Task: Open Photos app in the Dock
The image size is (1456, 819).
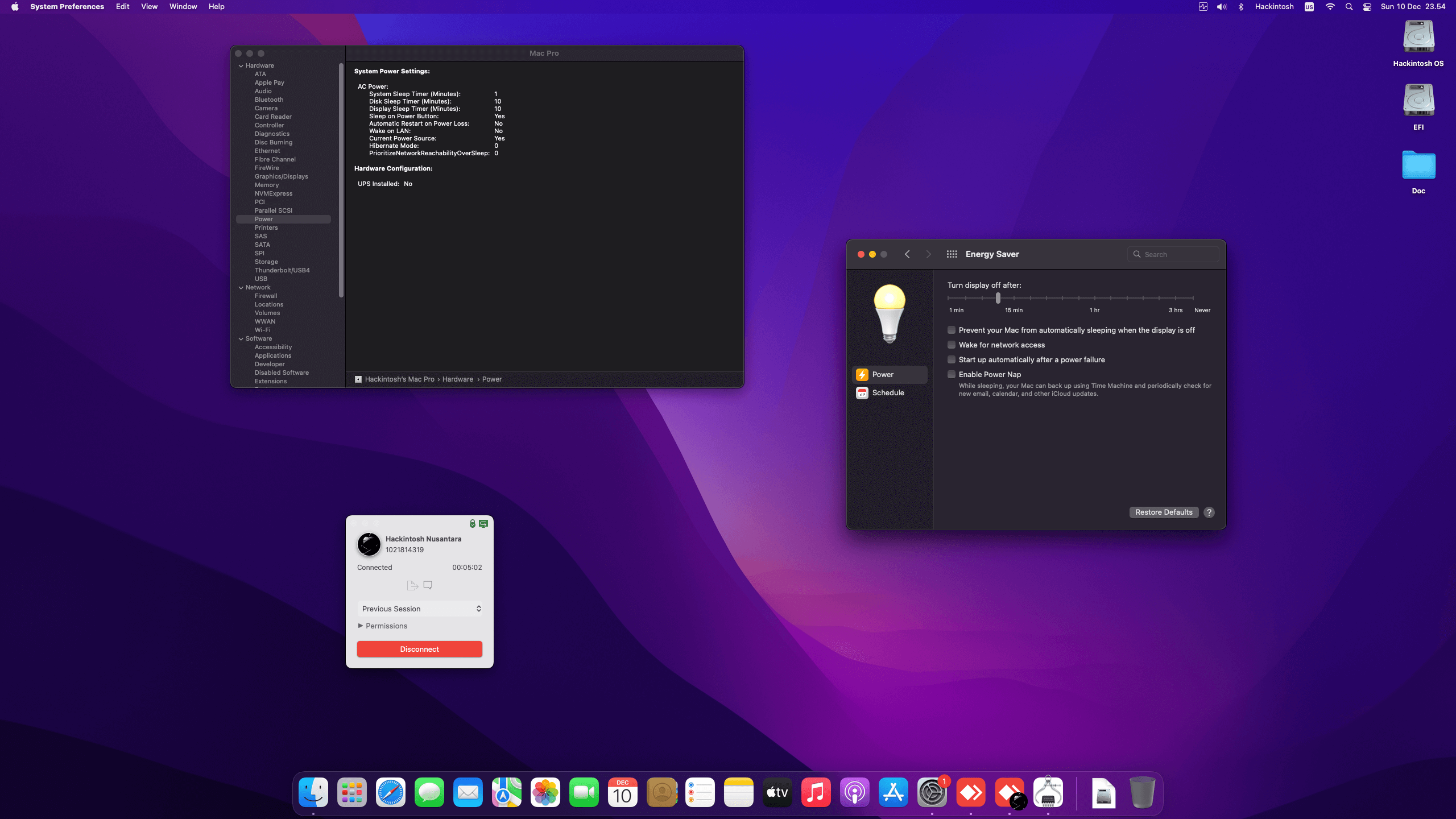Action: (x=545, y=792)
